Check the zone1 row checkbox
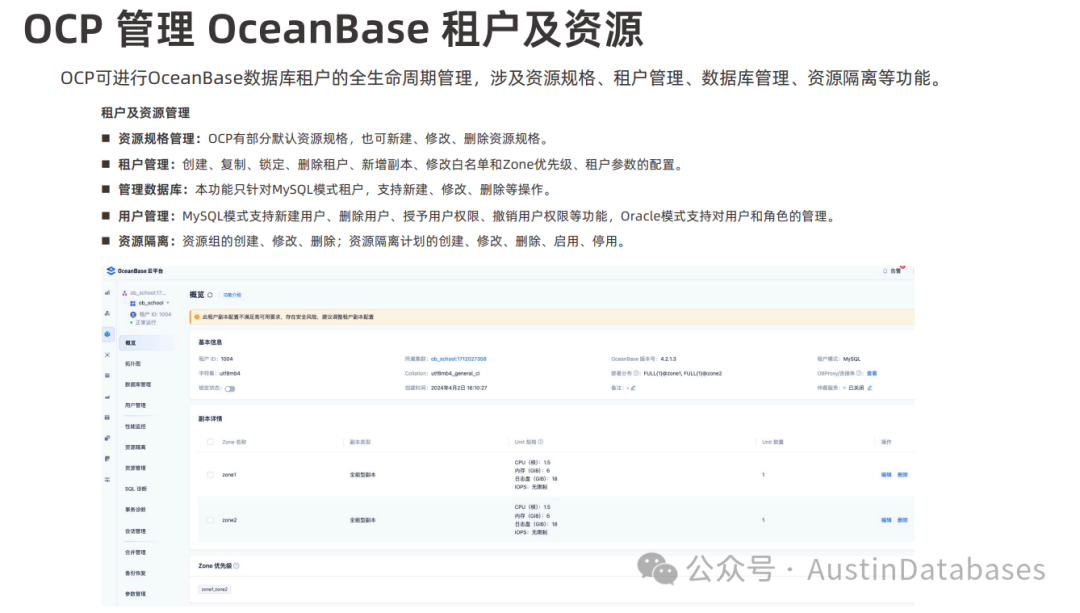The height and width of the screenshot is (613, 1080). 211,475
